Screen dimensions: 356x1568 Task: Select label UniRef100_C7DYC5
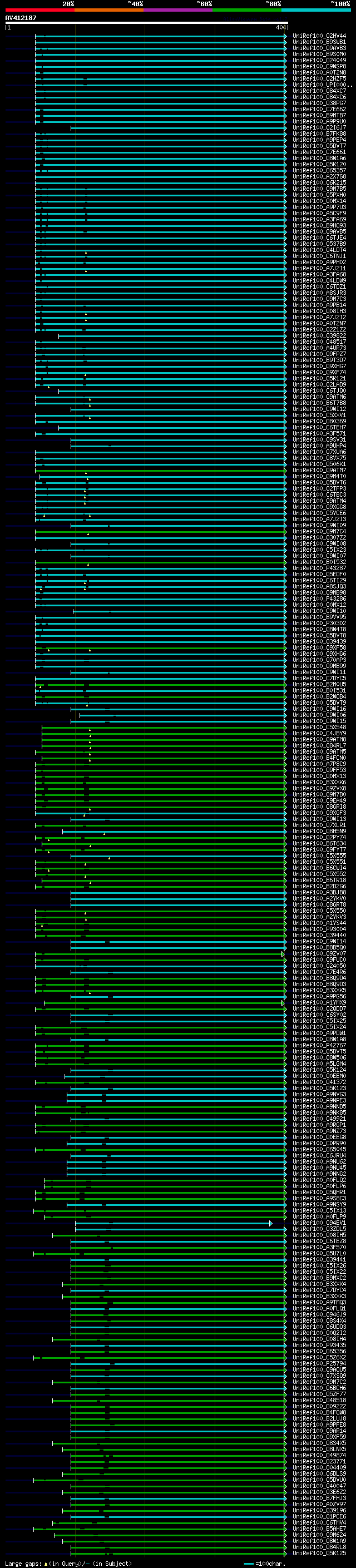pyautogui.click(x=319, y=678)
